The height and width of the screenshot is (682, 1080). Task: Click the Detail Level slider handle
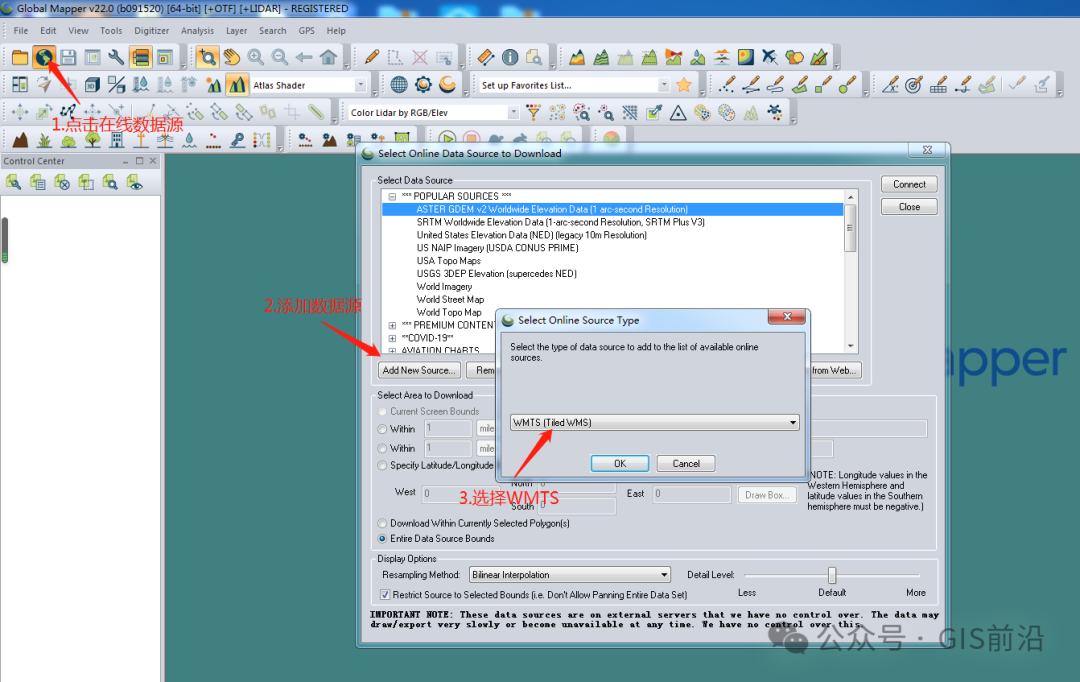(832, 575)
